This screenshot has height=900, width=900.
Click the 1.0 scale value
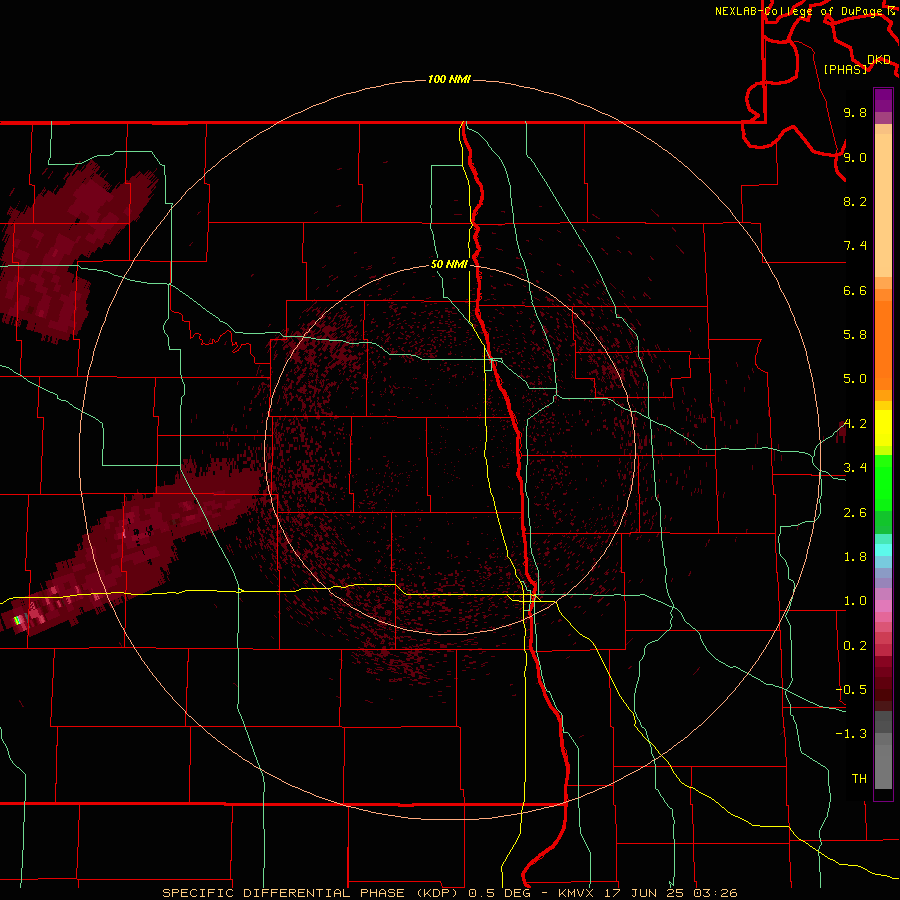point(855,601)
